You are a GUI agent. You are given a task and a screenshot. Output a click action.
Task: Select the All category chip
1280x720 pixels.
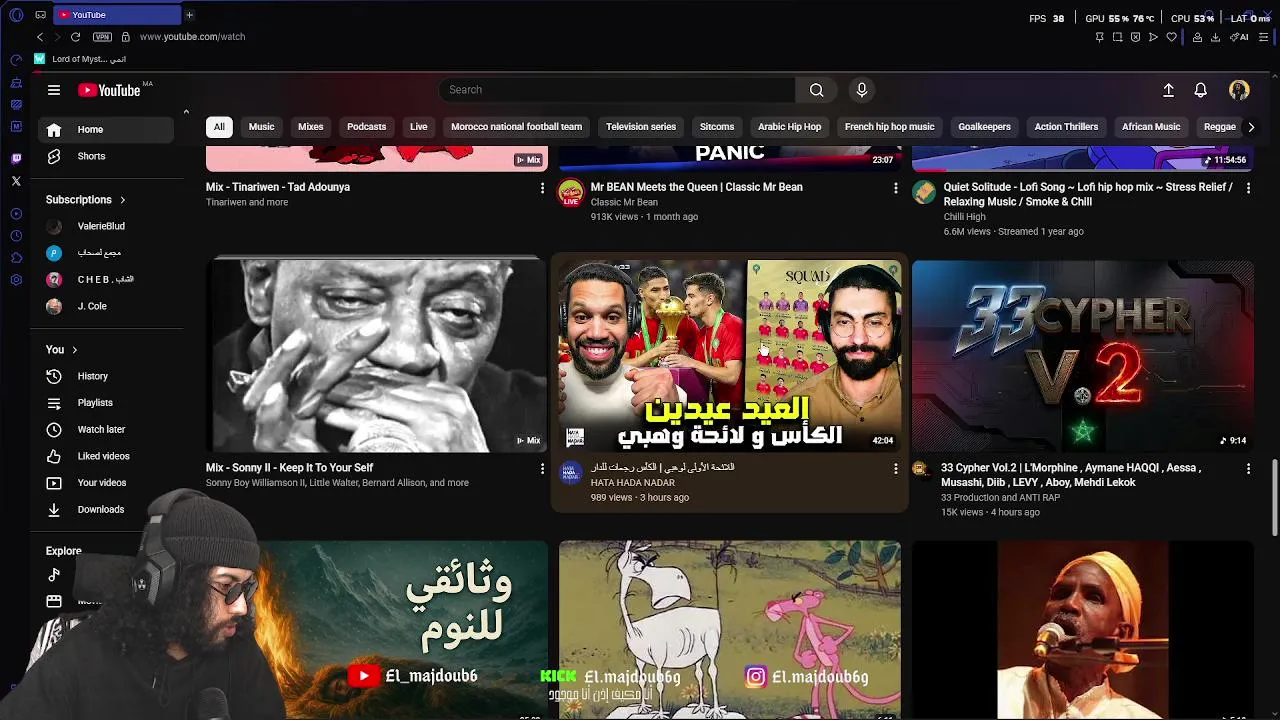(x=219, y=127)
